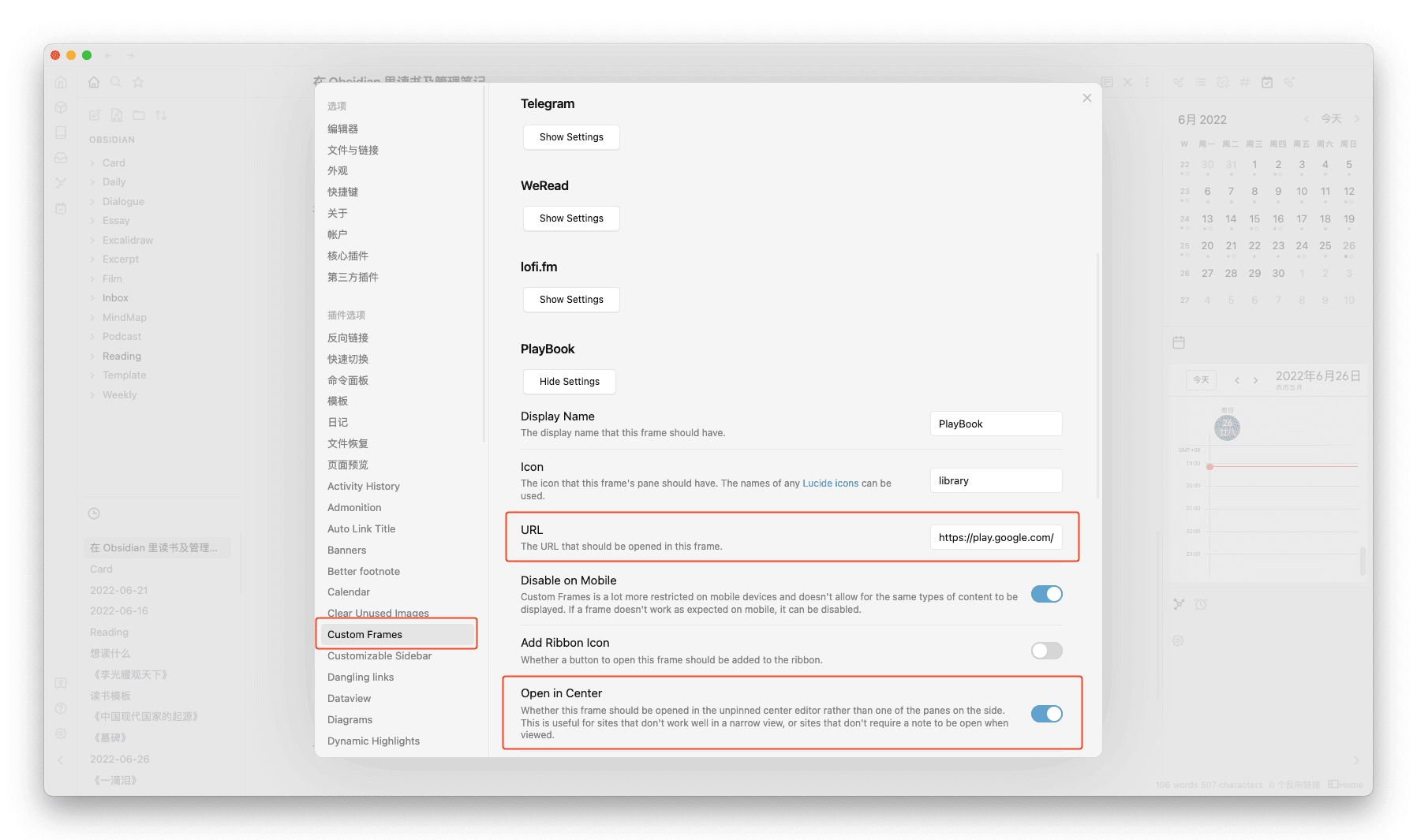Viewport: 1417px width, 840px height.
Task: Open settings gear in left ribbon
Action: pyautogui.click(x=61, y=734)
